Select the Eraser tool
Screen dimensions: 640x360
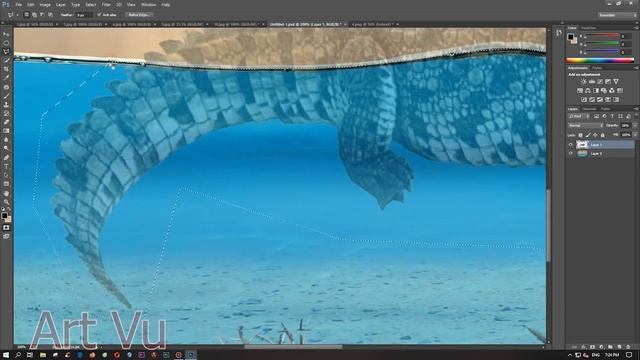[6, 122]
